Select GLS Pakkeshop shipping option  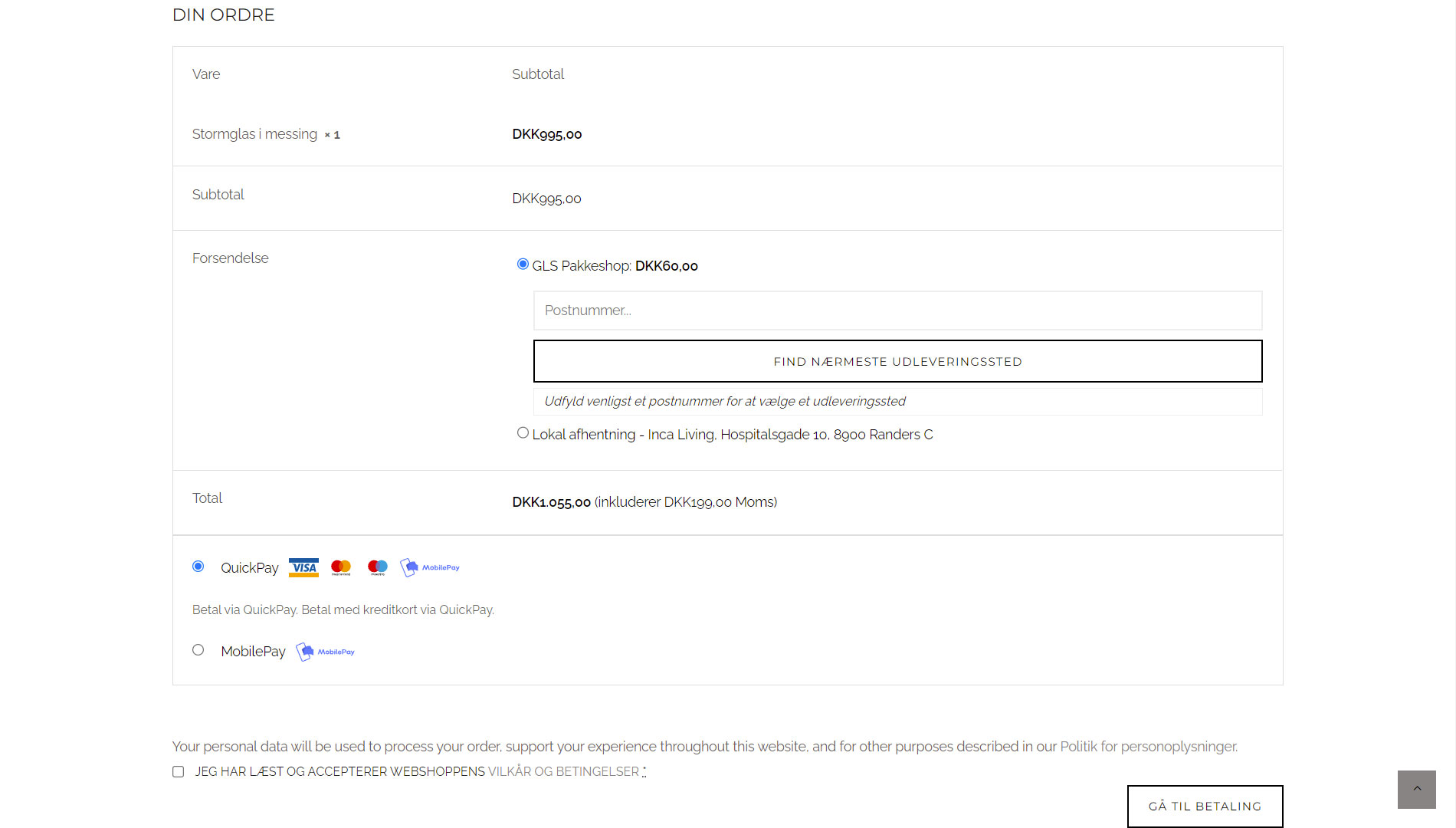(523, 264)
